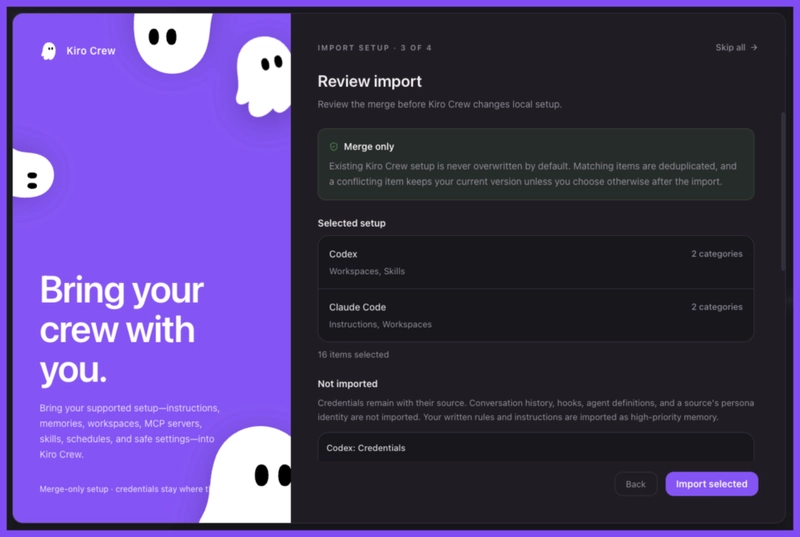
Task: Click the 'Not imported' section heading
Action: click(x=347, y=384)
